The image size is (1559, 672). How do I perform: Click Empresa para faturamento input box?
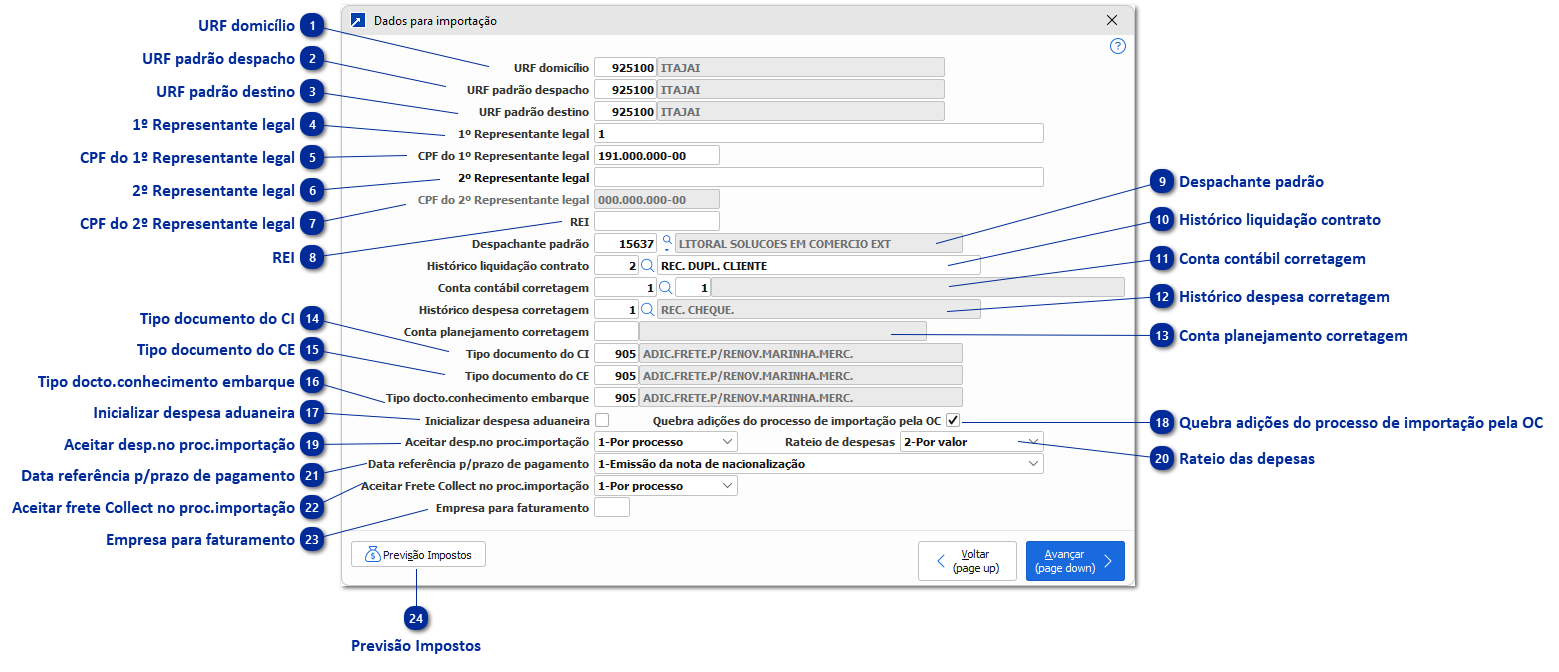pos(611,508)
